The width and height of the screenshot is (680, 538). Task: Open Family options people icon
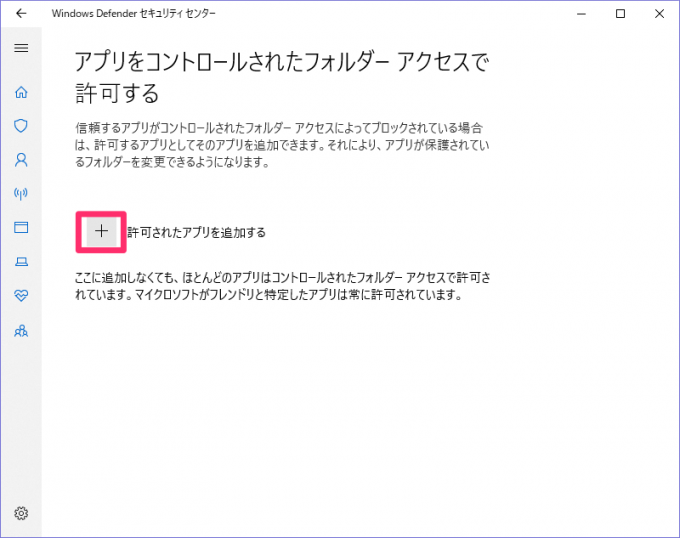pyautogui.click(x=21, y=331)
